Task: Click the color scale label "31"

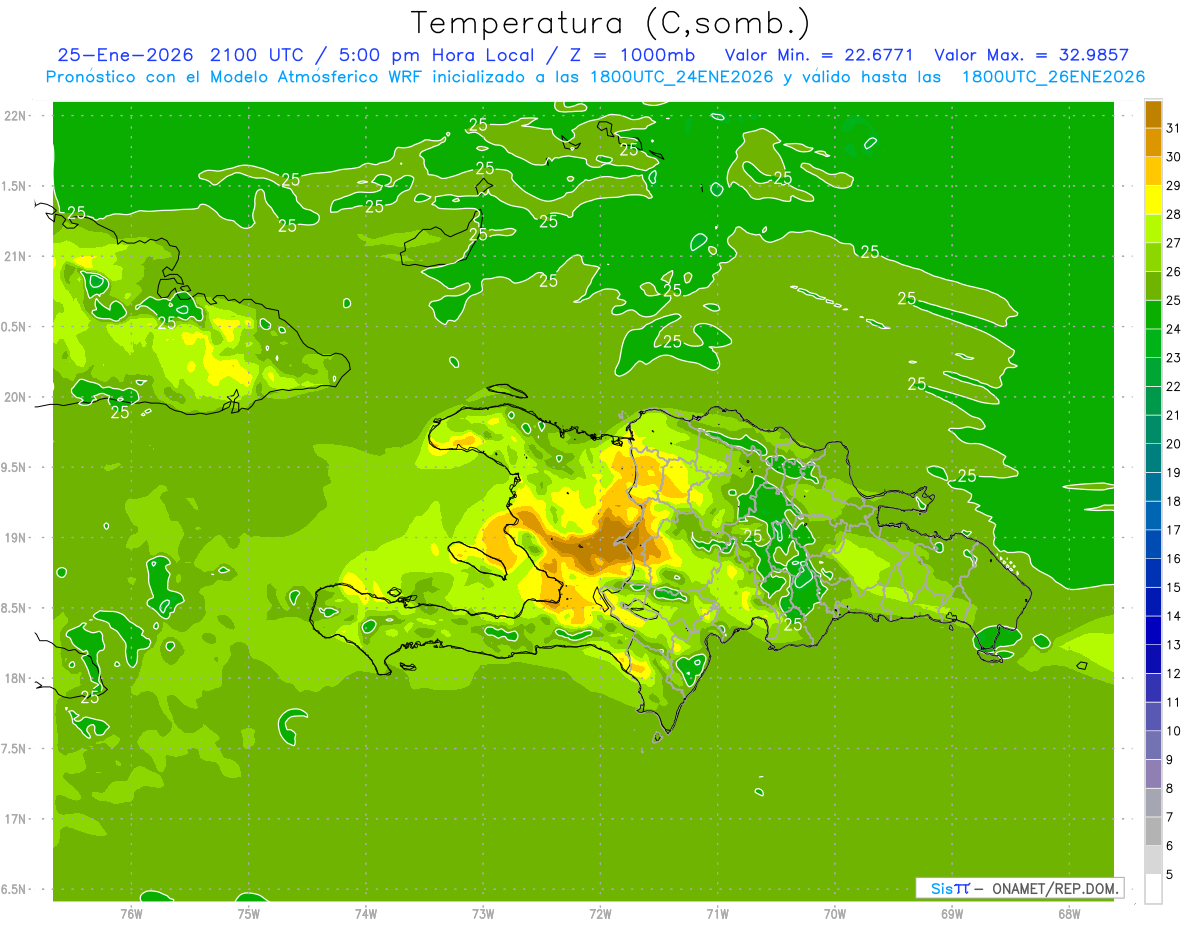Action: tap(1173, 128)
